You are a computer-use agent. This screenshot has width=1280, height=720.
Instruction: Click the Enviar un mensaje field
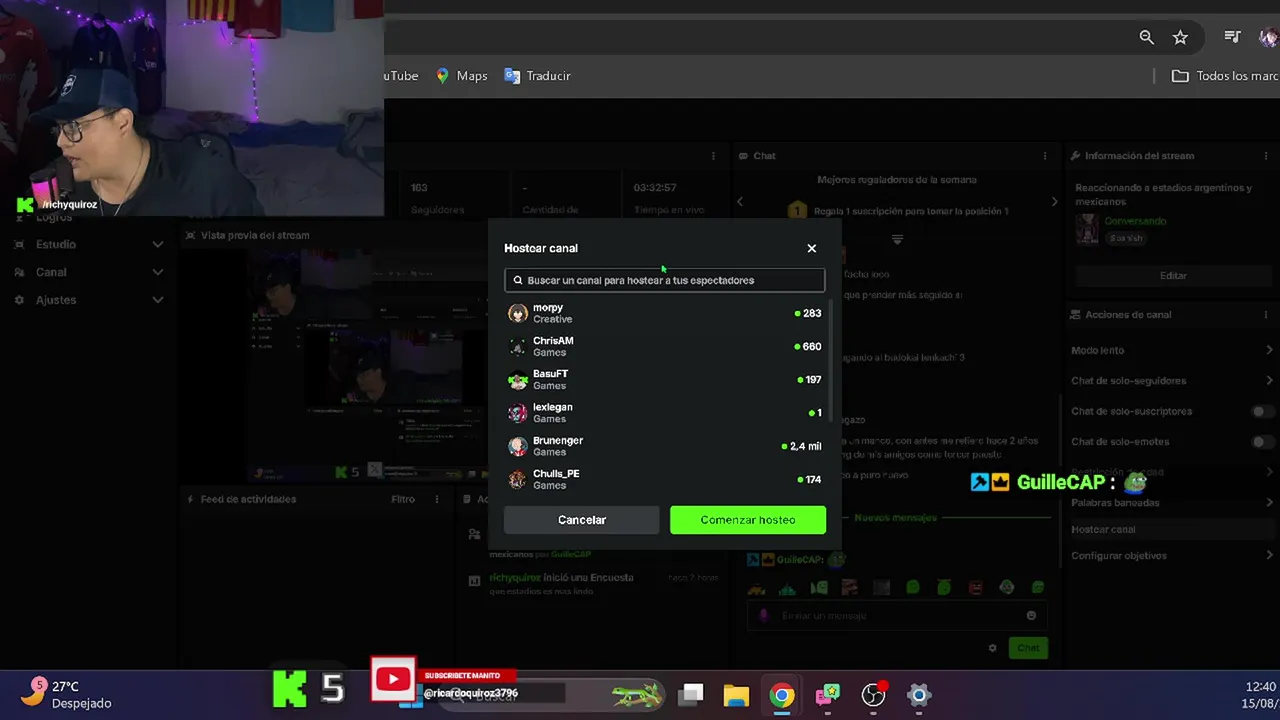(897, 616)
